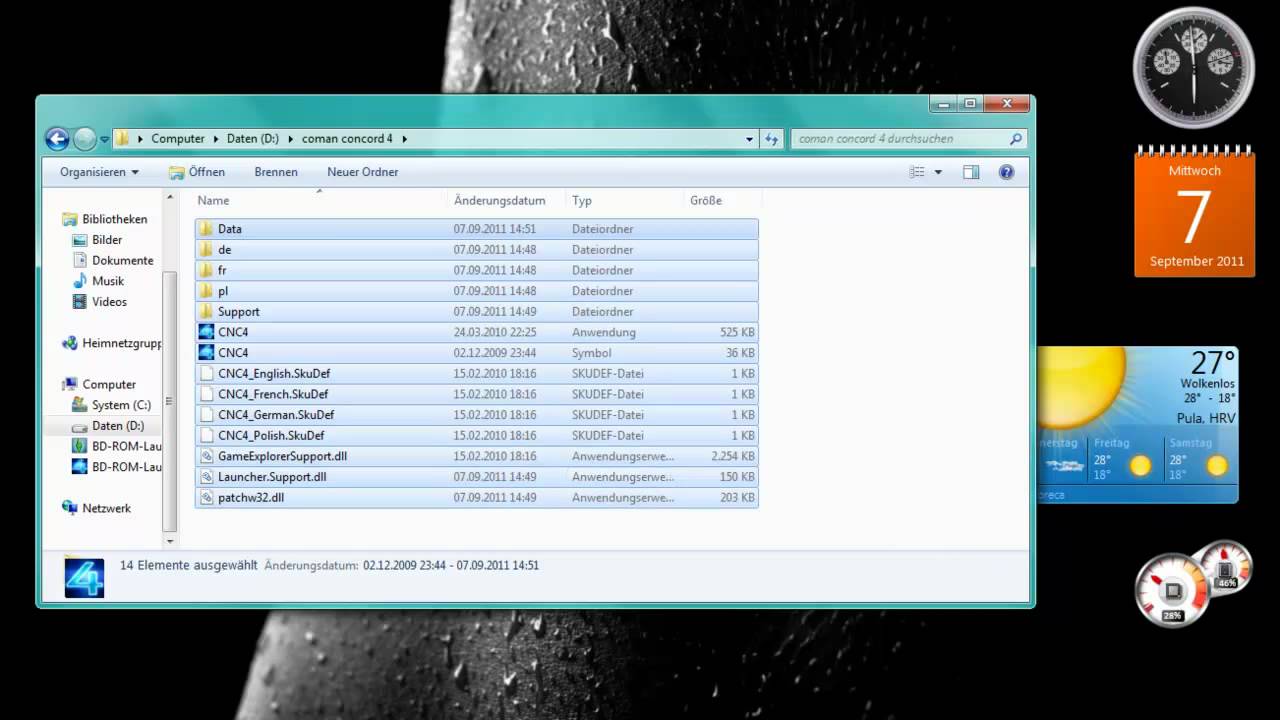Click the Forward navigation arrow button
The height and width of the screenshot is (720, 1280).
click(x=85, y=139)
